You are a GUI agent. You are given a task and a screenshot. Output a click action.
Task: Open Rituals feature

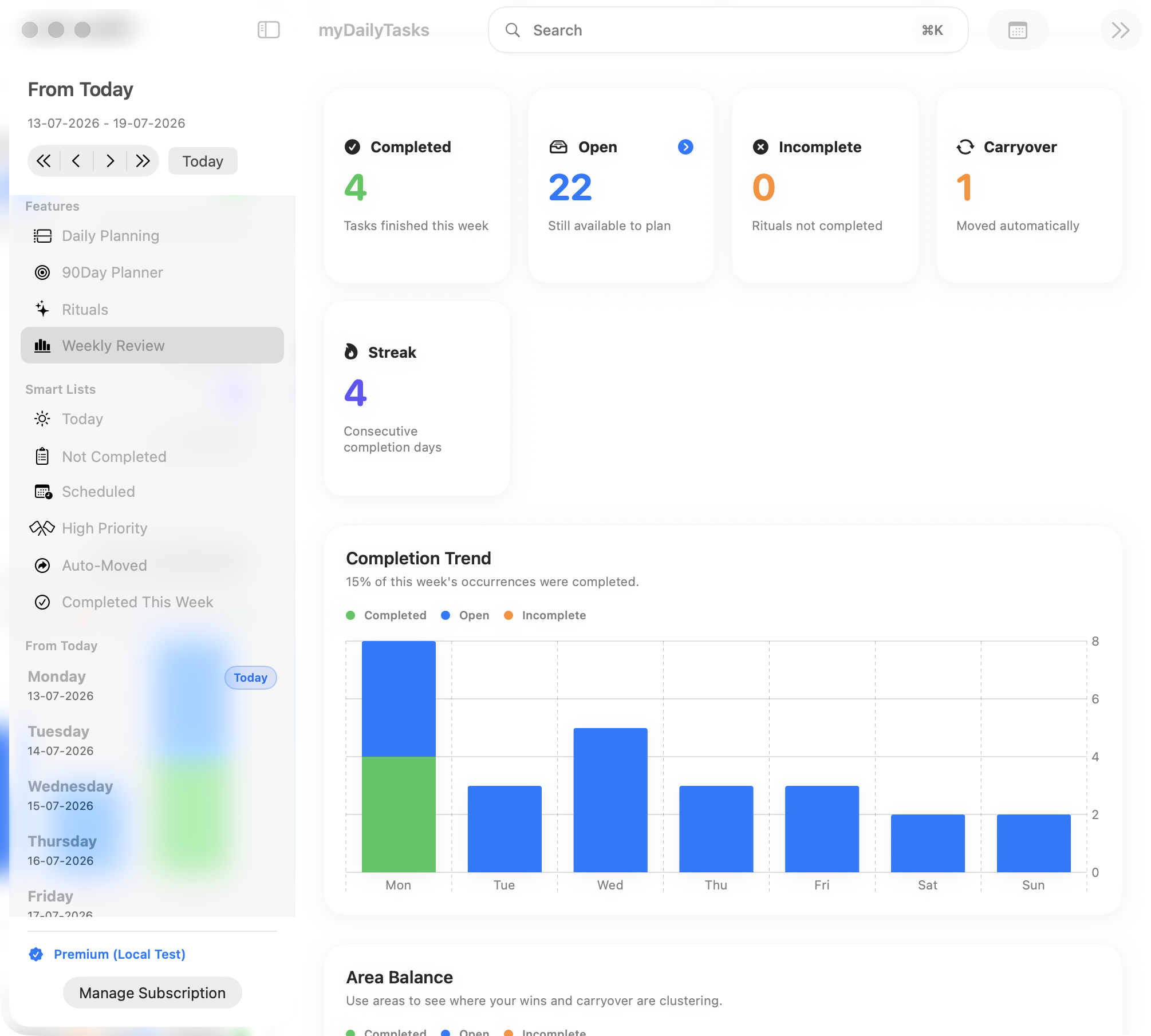(x=152, y=310)
